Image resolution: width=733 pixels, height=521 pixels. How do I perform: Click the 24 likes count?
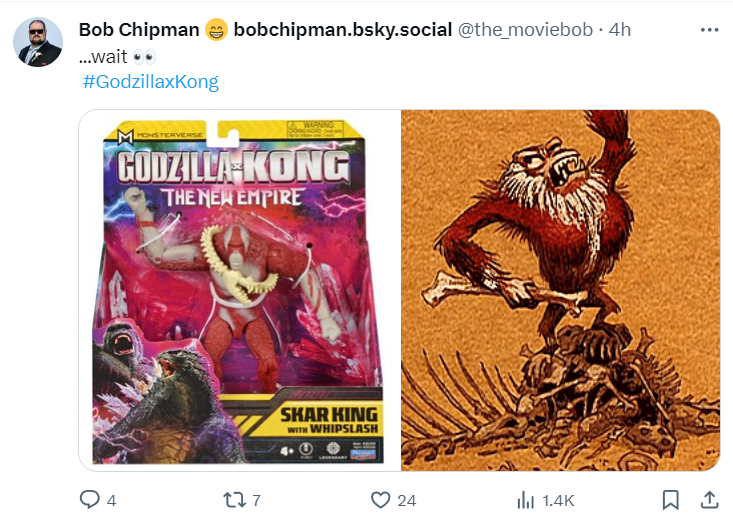407,501
